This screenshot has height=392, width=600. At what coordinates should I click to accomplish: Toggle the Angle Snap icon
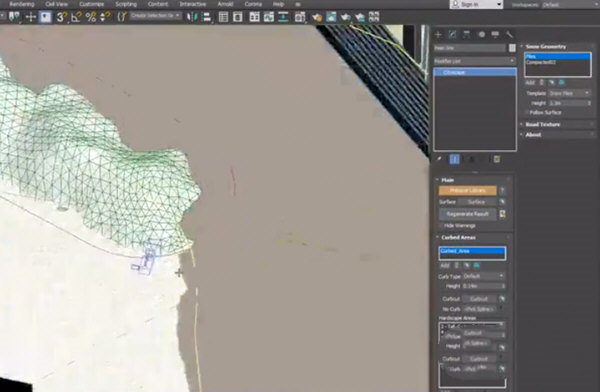(76, 17)
